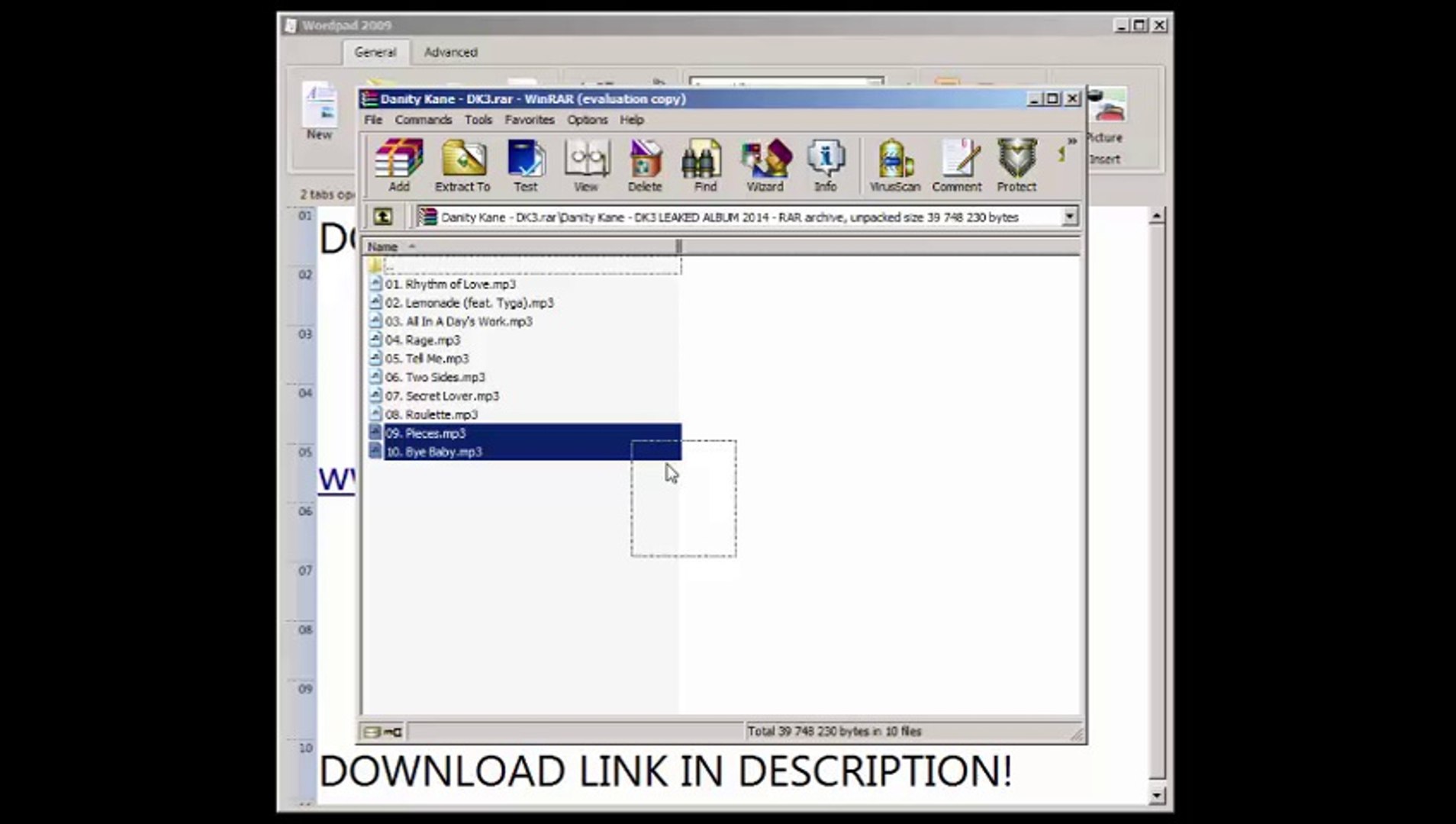This screenshot has height=824, width=1456.
Task: Click the 'Total 39 748 230 bytes' status text
Action: click(835, 731)
